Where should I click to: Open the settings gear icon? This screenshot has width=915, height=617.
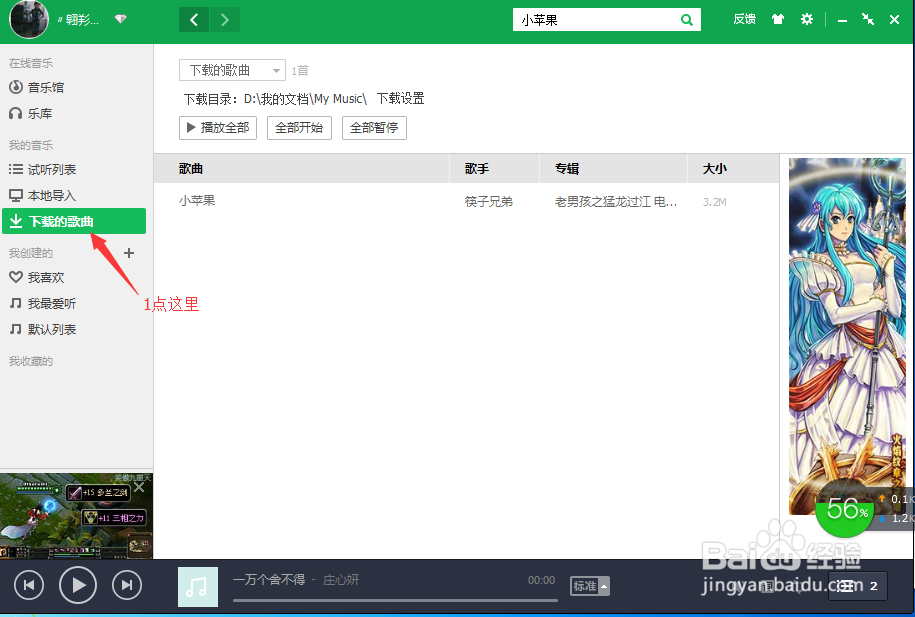tap(807, 18)
